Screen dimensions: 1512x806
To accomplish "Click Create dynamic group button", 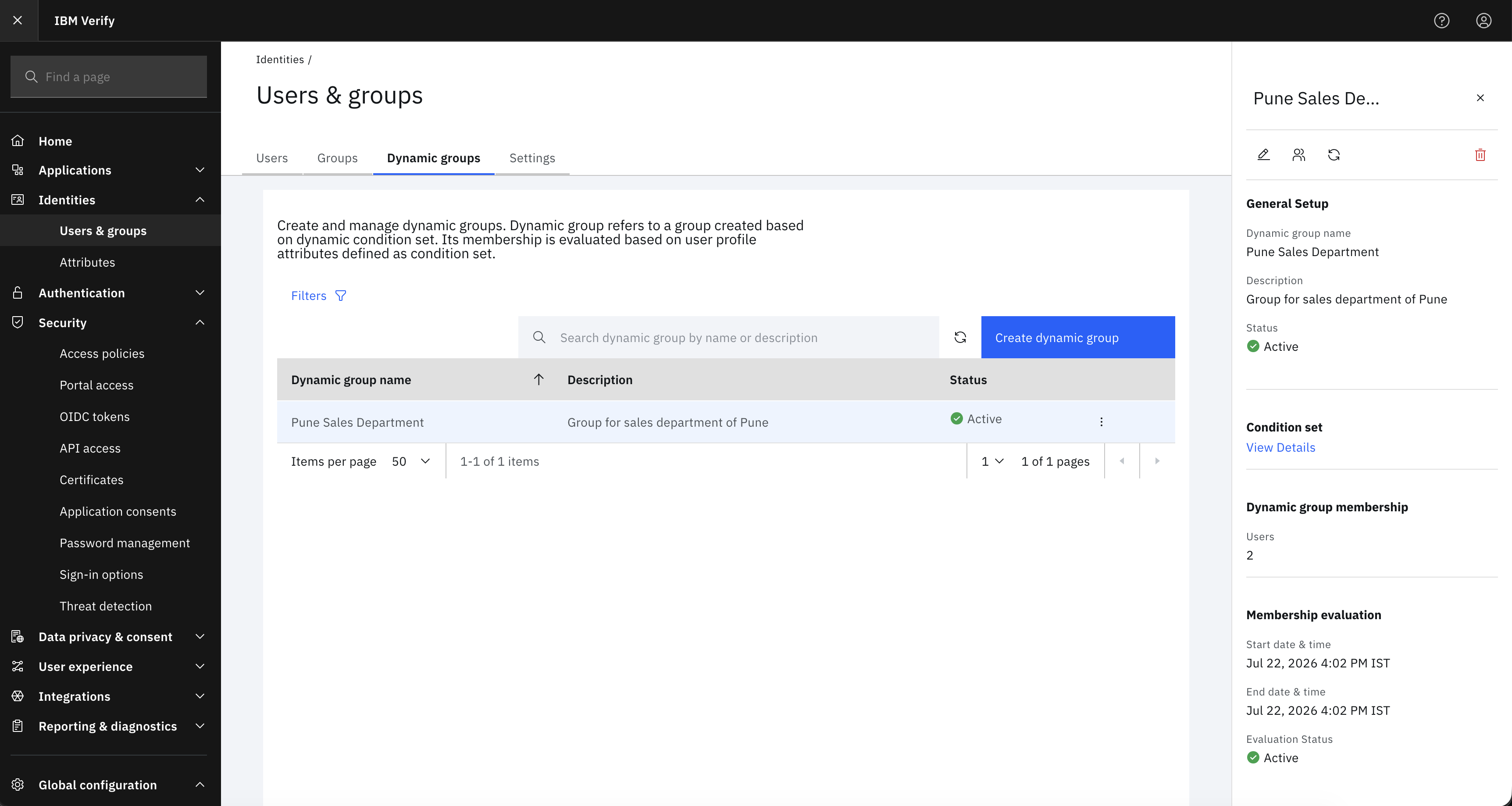I will (1078, 337).
